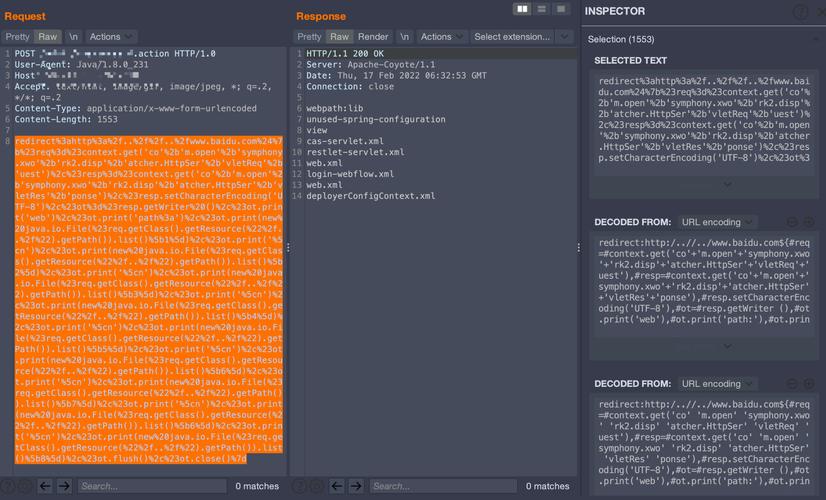The height and width of the screenshot is (500, 826).
Task: Go to next match in Response search
Action: pos(356,486)
